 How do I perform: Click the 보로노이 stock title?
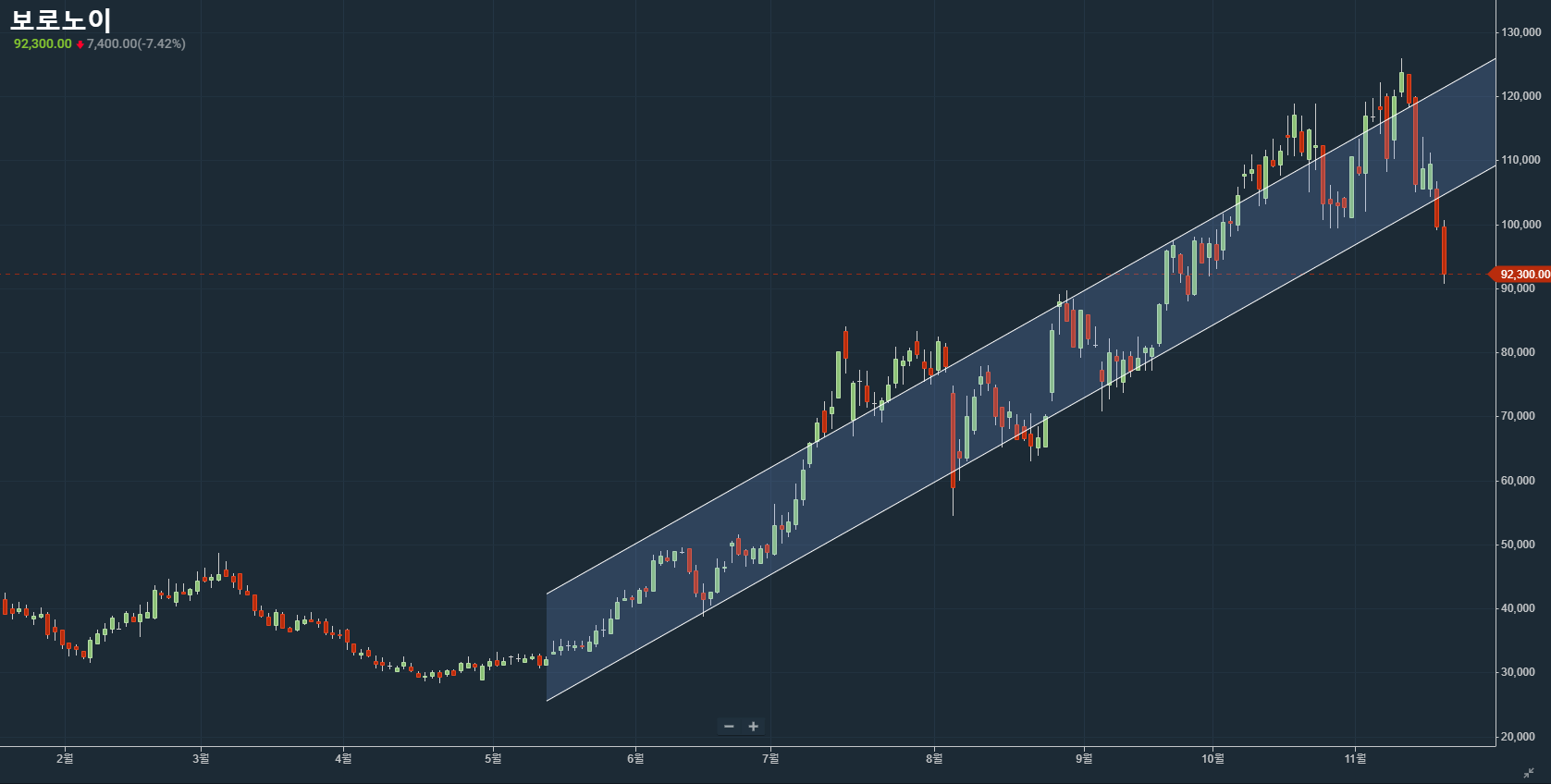coord(61,19)
